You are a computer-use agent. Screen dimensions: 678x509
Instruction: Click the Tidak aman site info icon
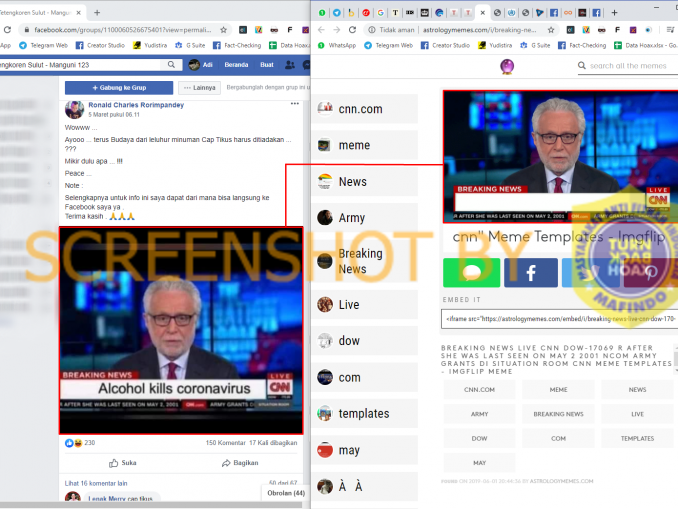tap(371, 30)
